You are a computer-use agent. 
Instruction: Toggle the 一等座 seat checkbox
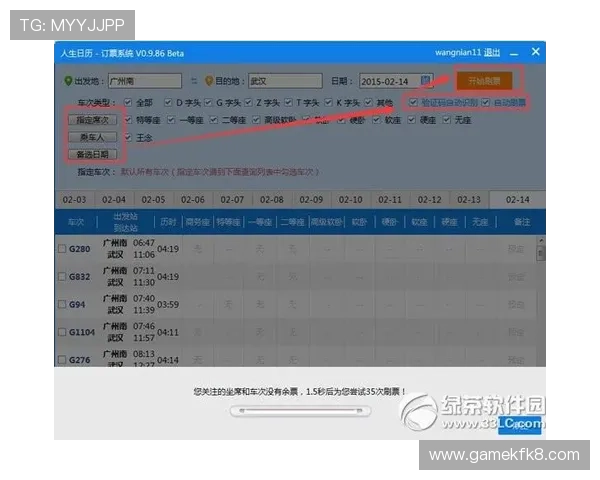(171, 120)
